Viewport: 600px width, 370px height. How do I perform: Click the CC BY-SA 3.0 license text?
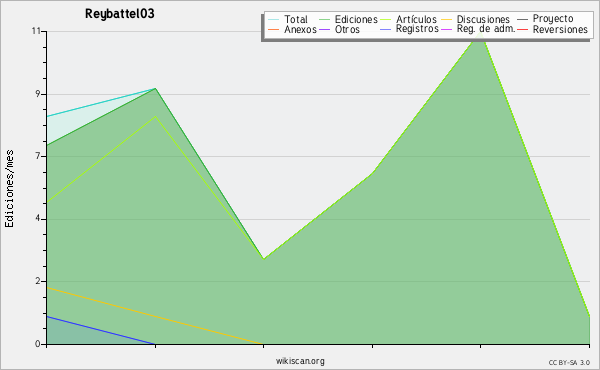569,362
